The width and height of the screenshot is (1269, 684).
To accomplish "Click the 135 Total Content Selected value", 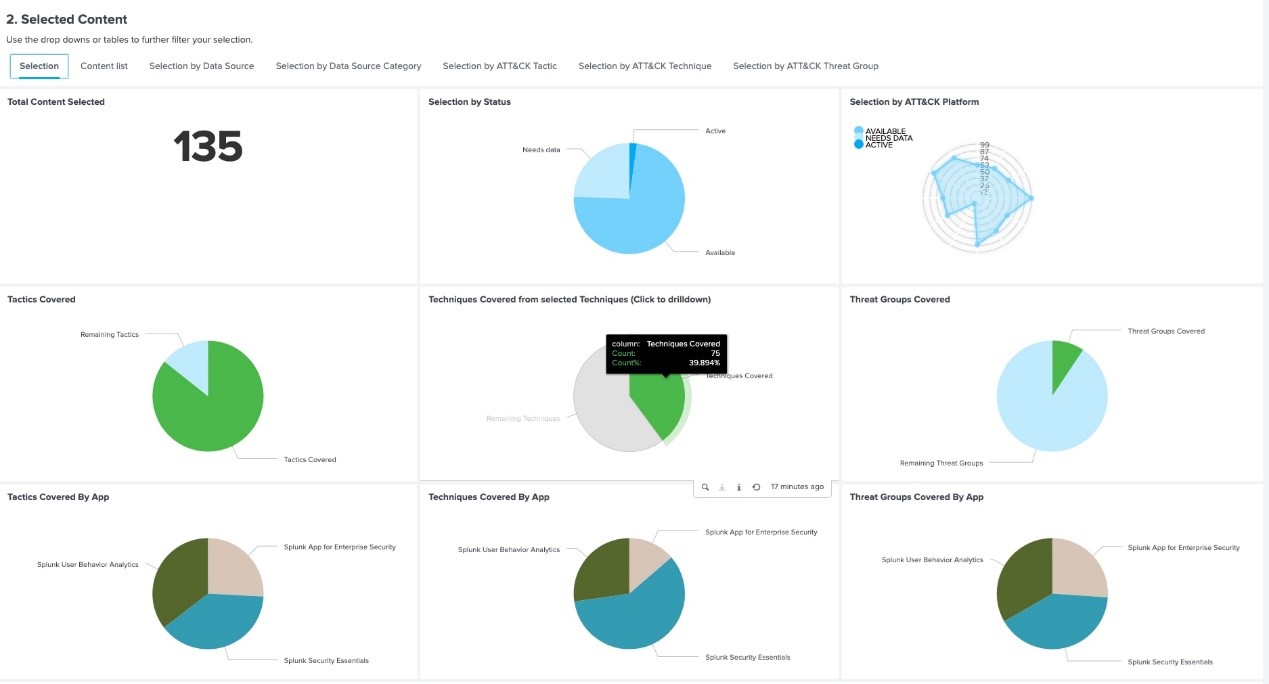I will point(208,147).
